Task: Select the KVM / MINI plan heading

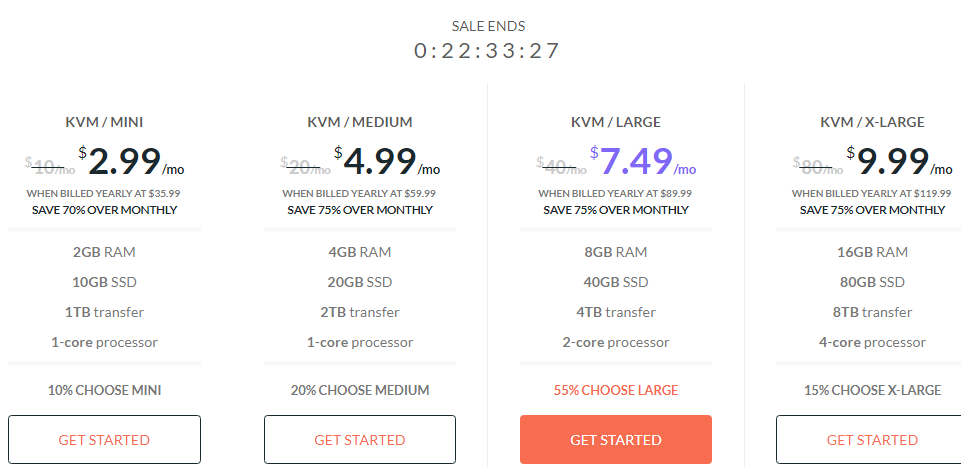Action: coord(104,122)
